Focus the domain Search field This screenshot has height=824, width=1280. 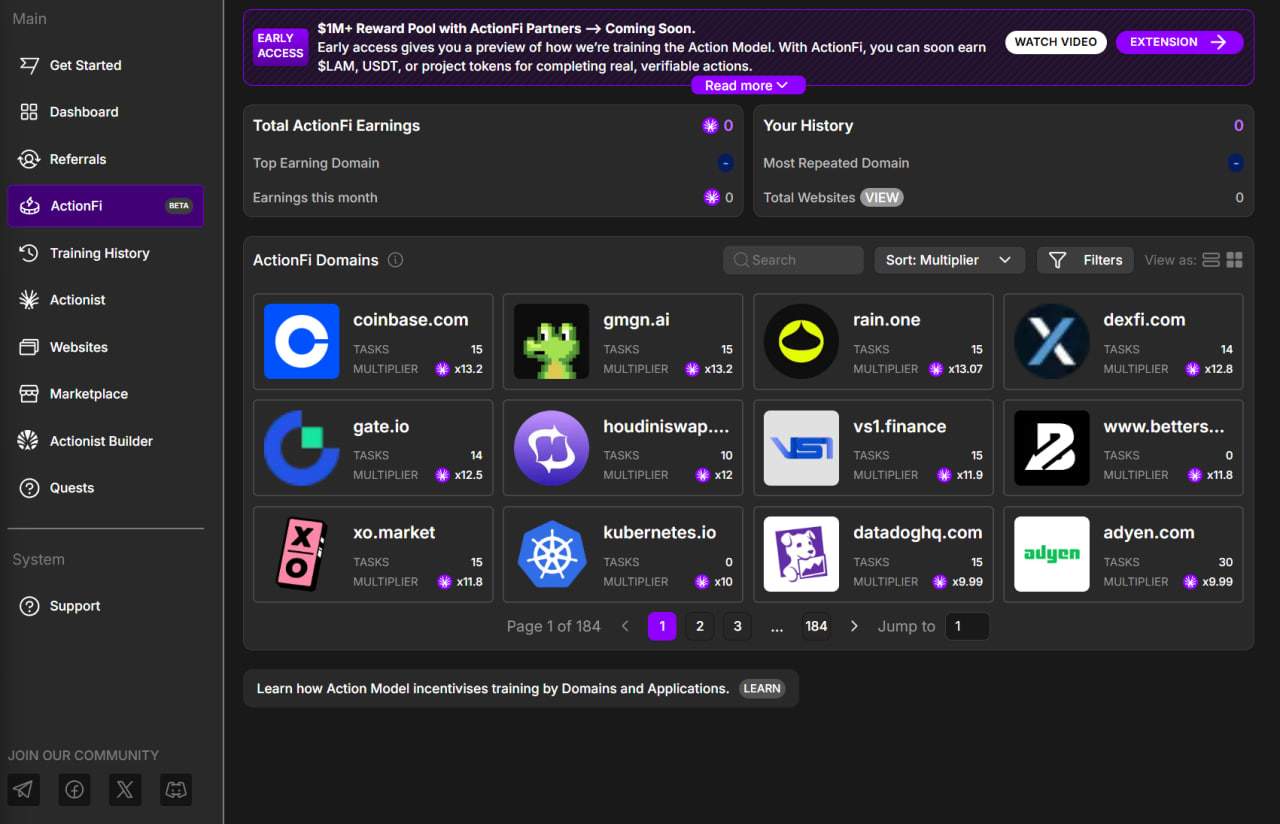coord(793,260)
